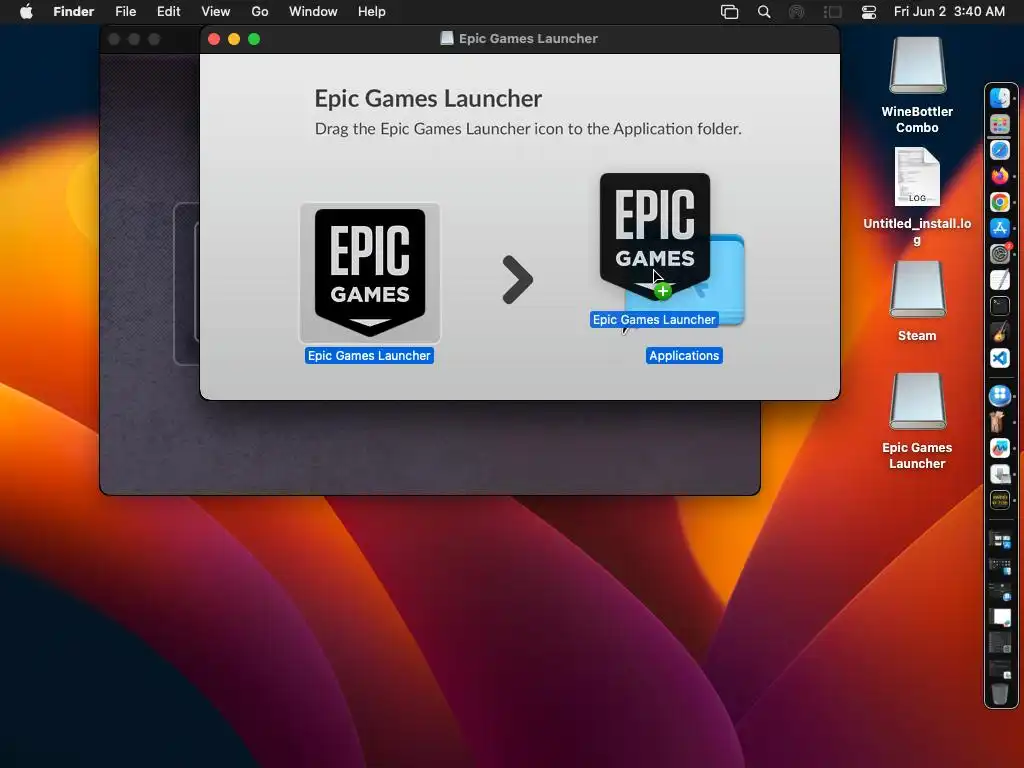Screen dimensions: 1024x768
Task: Open TextEdit from the Dock
Action: [1000, 280]
